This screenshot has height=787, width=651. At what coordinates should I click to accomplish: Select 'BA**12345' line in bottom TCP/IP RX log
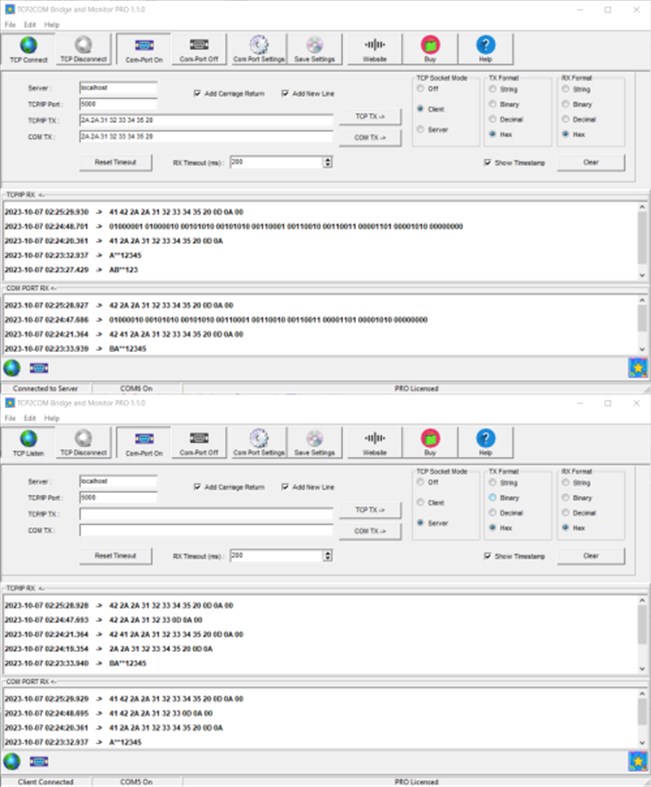[x=76, y=664]
